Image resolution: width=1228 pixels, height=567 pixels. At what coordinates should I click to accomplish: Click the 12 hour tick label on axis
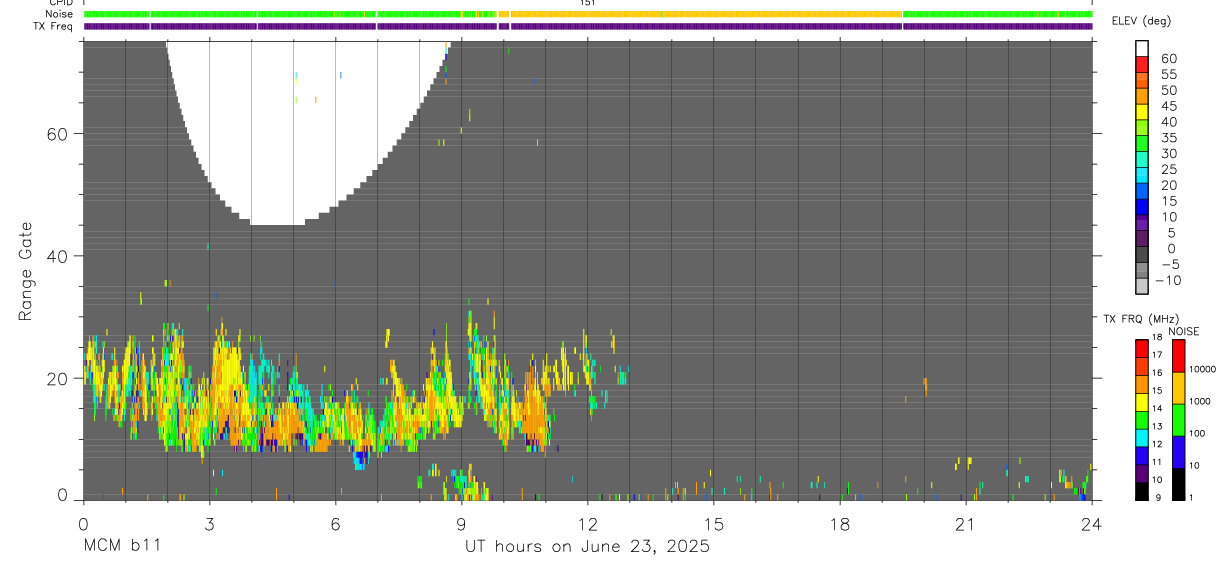click(587, 523)
